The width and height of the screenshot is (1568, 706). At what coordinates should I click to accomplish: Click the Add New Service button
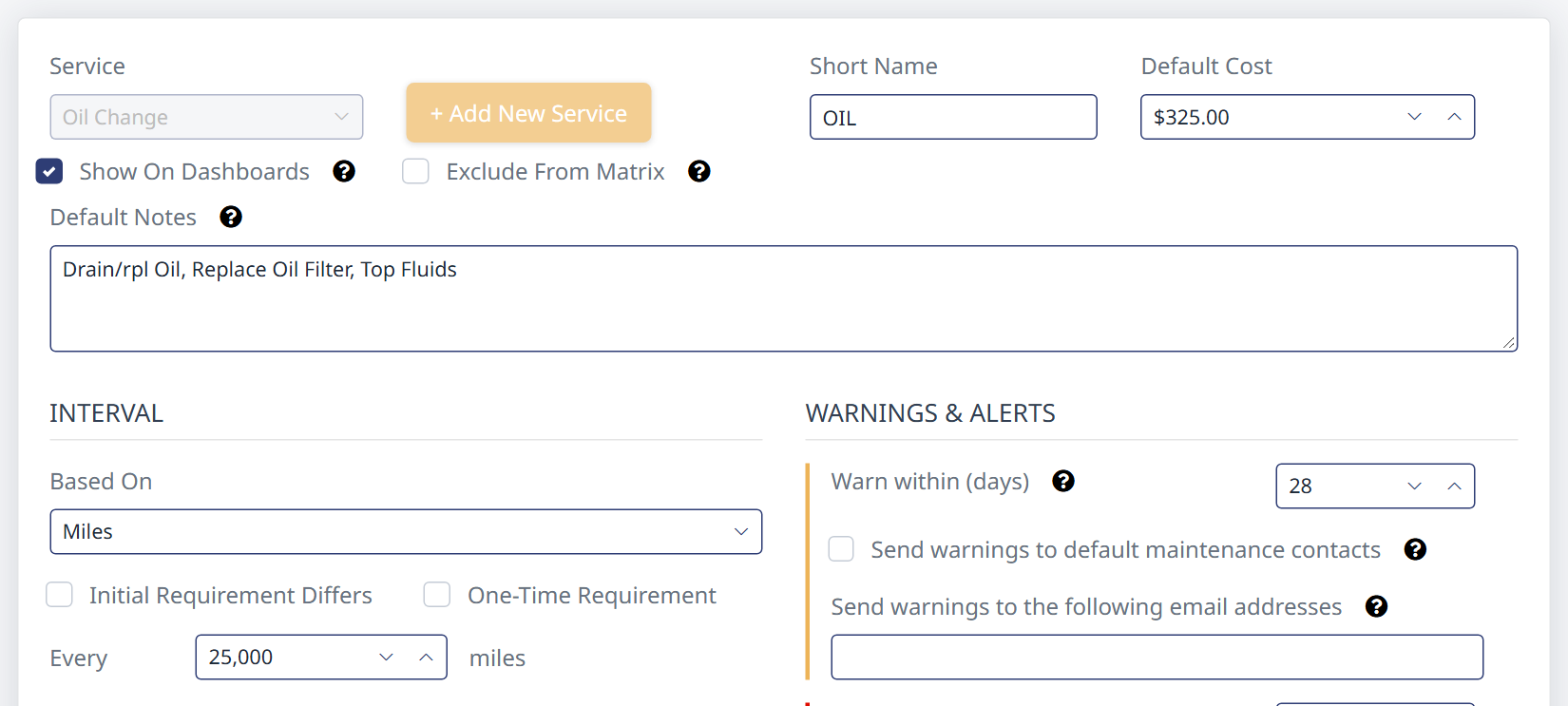pyautogui.click(x=528, y=113)
